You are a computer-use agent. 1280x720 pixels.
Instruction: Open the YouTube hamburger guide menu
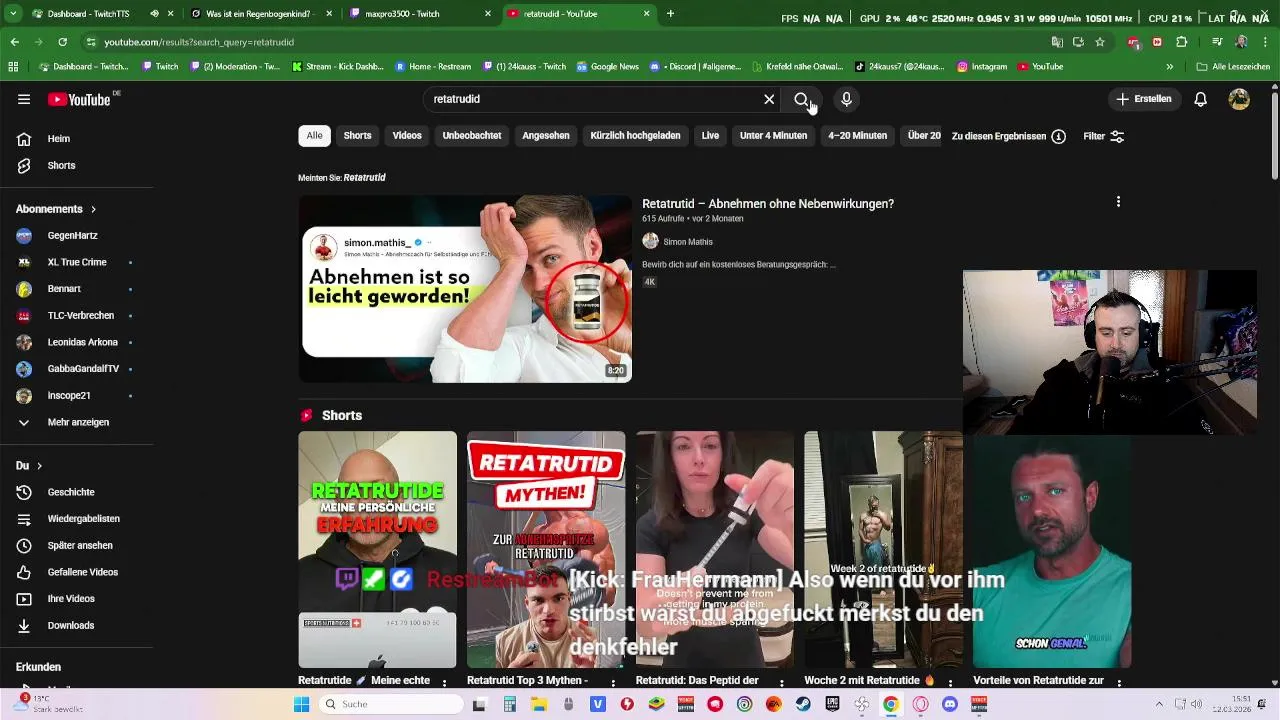(24, 99)
